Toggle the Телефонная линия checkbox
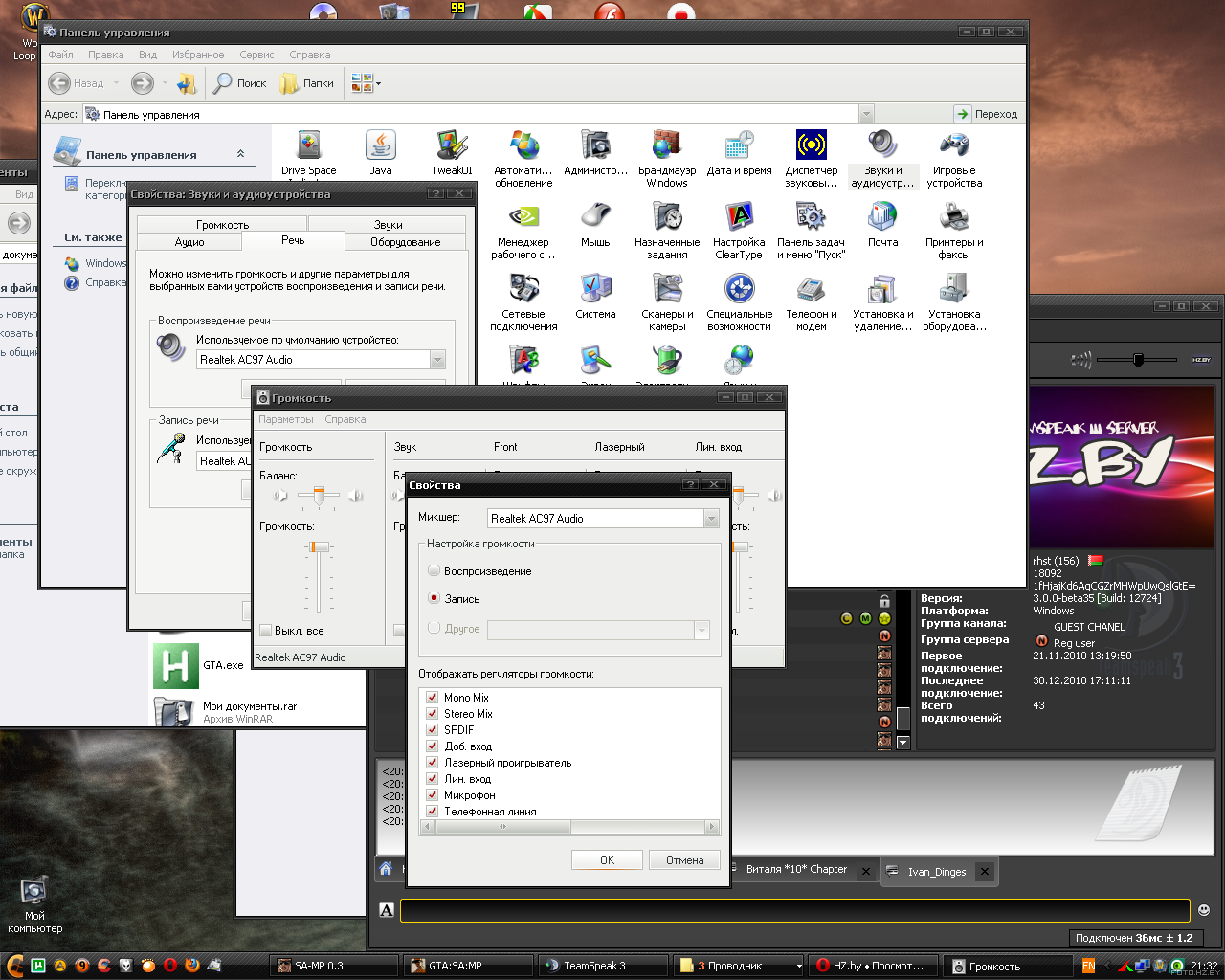The width and height of the screenshot is (1225, 980). tap(432, 812)
